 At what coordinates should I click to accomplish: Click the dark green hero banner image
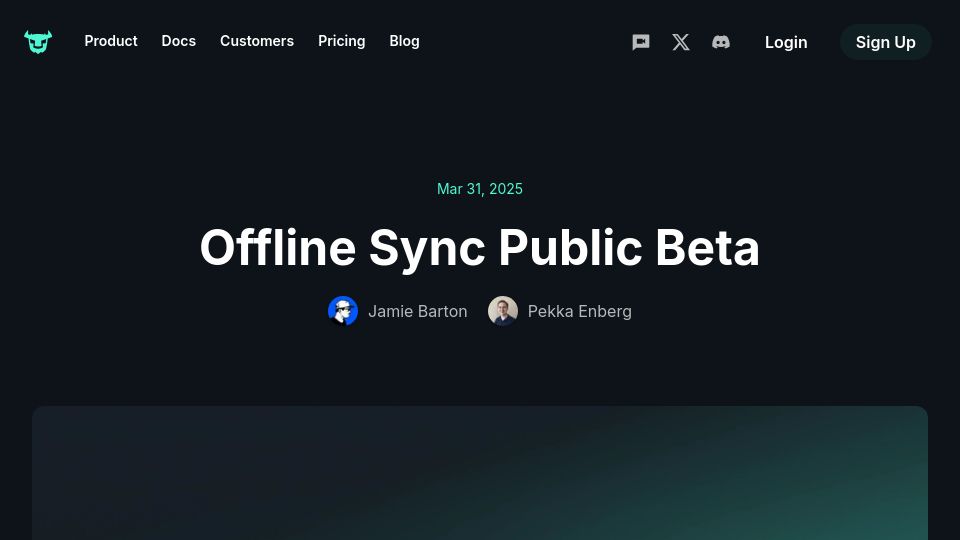tap(480, 473)
